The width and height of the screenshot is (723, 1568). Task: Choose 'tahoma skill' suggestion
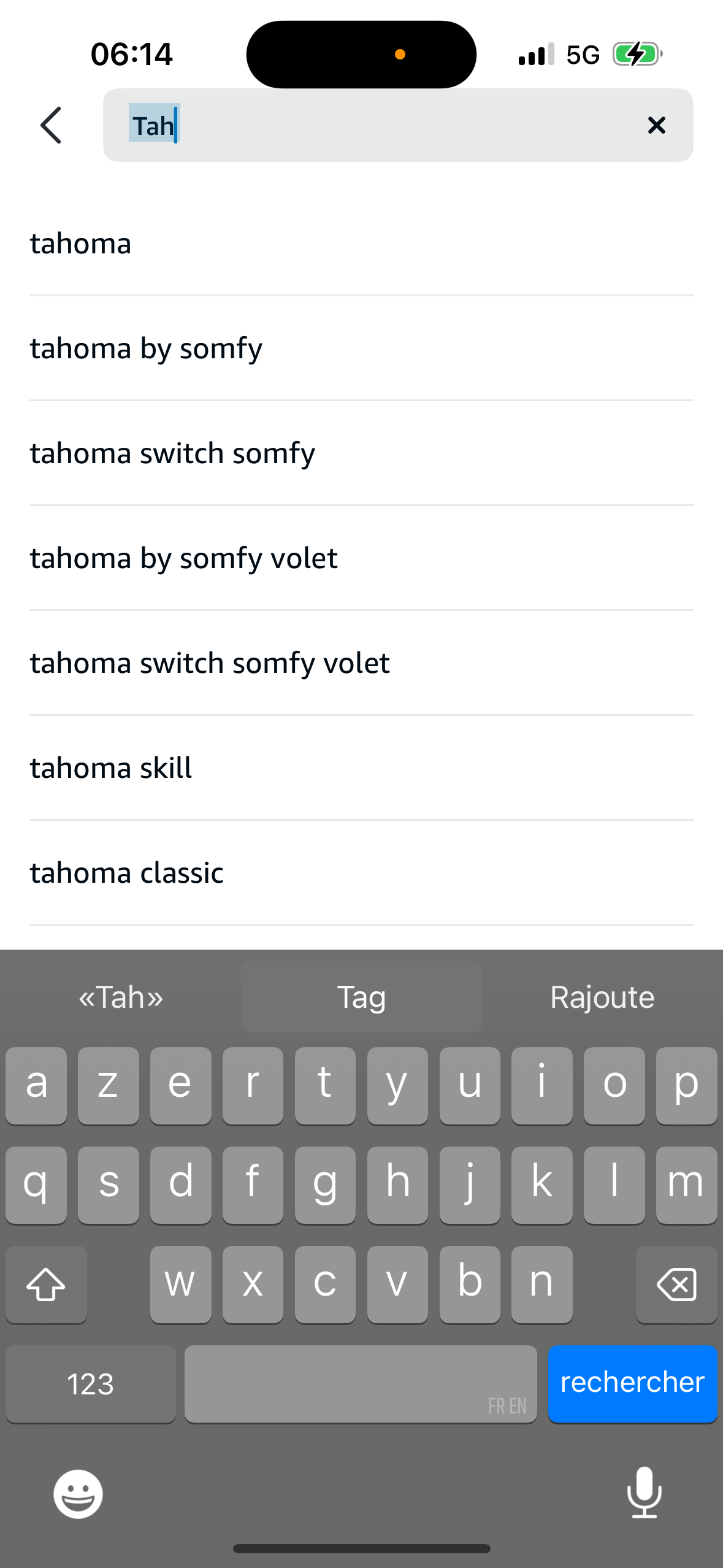[111, 768]
